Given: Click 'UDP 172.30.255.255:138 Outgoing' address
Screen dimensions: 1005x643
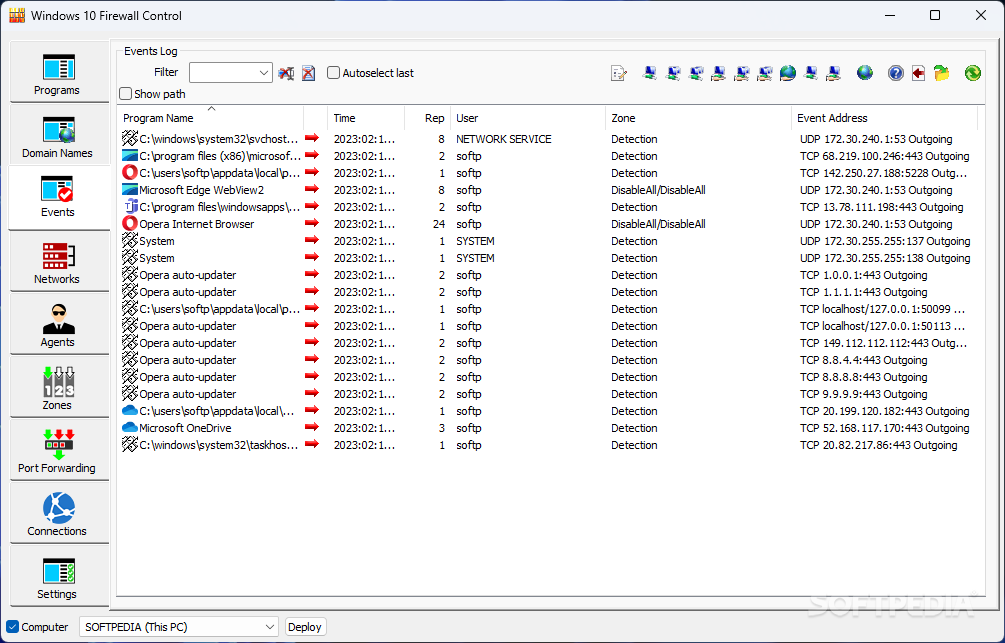Looking at the screenshot, I should (x=885, y=258).
